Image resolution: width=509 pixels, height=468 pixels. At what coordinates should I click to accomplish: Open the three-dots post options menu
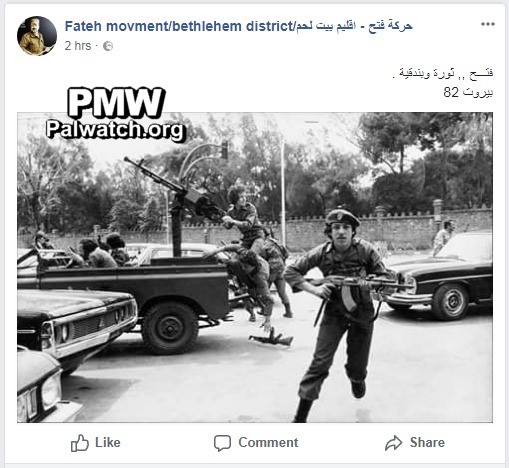(488, 24)
